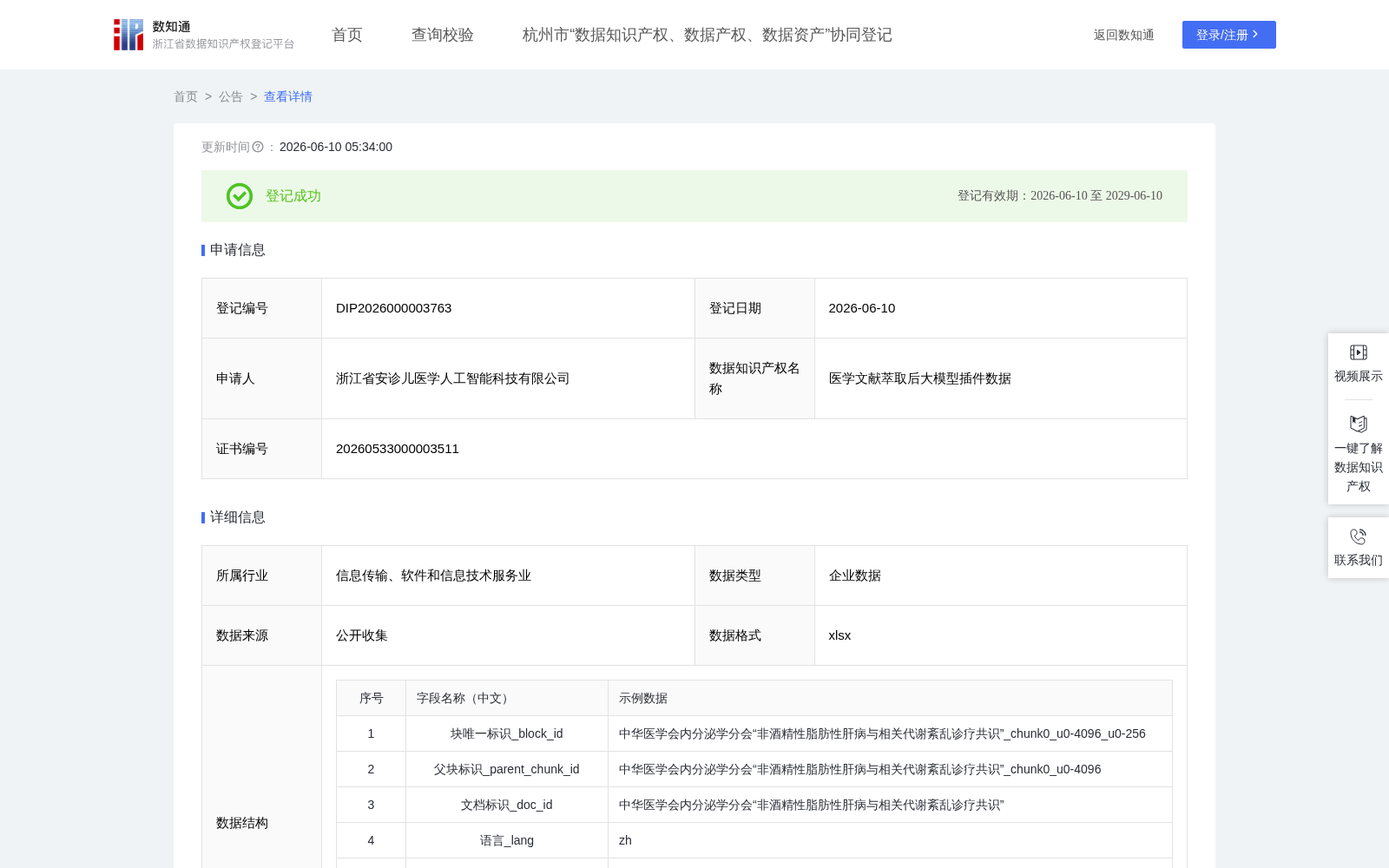The width and height of the screenshot is (1389, 868).
Task: Click the help icon beside 更新时间
Action: pyautogui.click(x=258, y=147)
